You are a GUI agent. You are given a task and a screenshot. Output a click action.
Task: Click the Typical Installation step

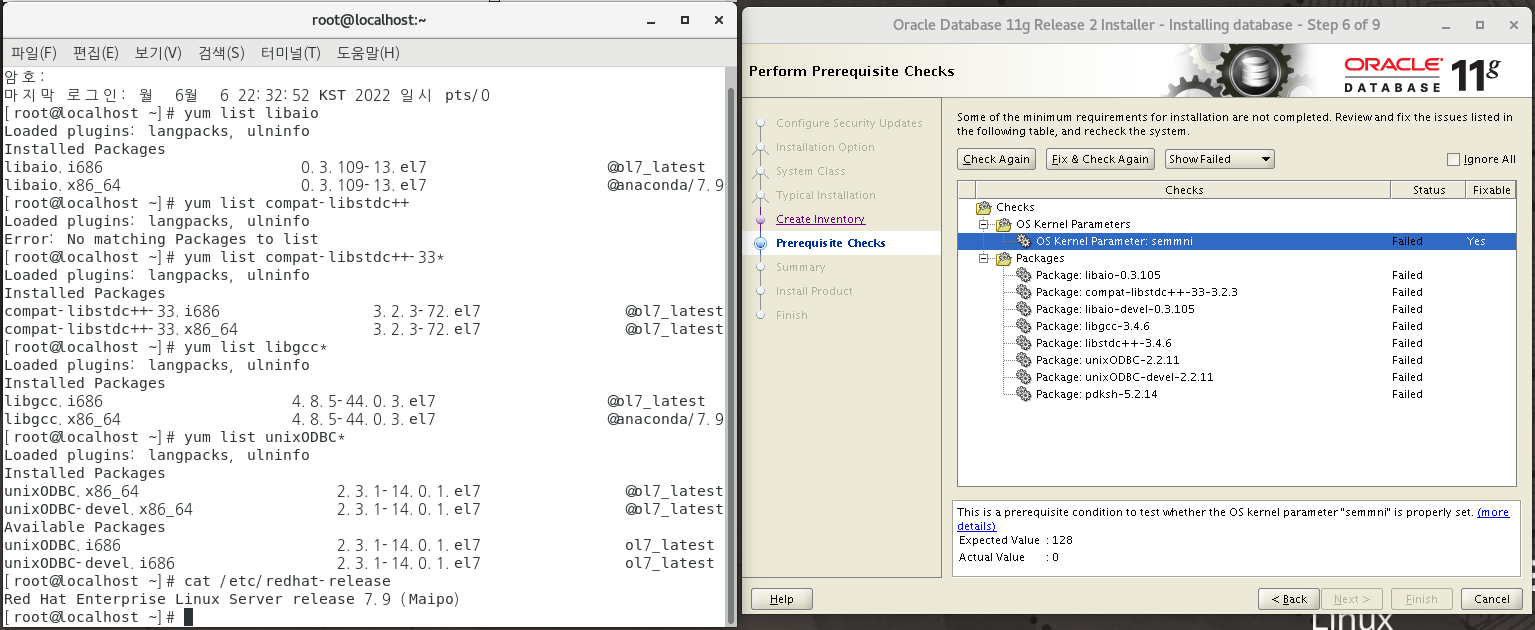click(x=825, y=195)
